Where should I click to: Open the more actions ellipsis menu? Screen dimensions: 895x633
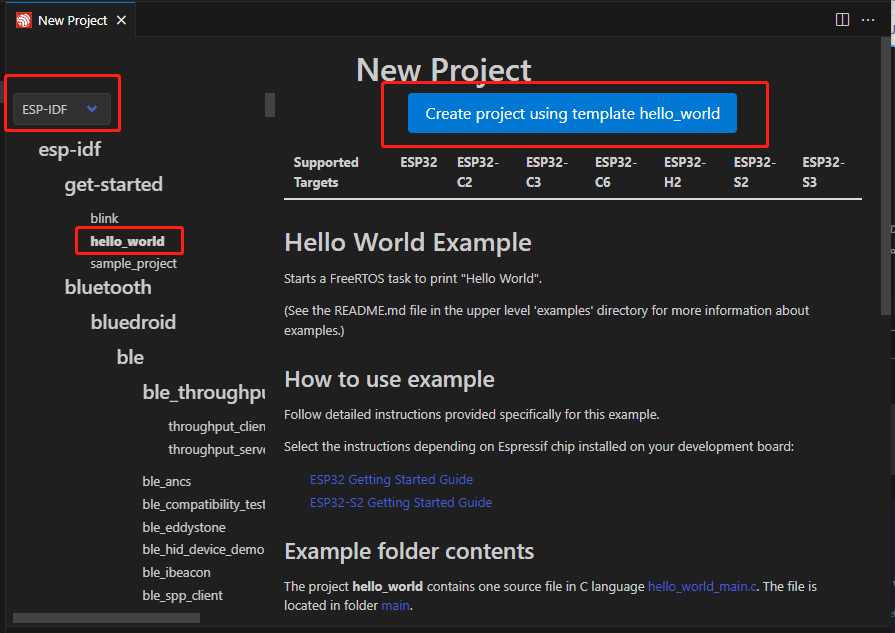click(868, 20)
